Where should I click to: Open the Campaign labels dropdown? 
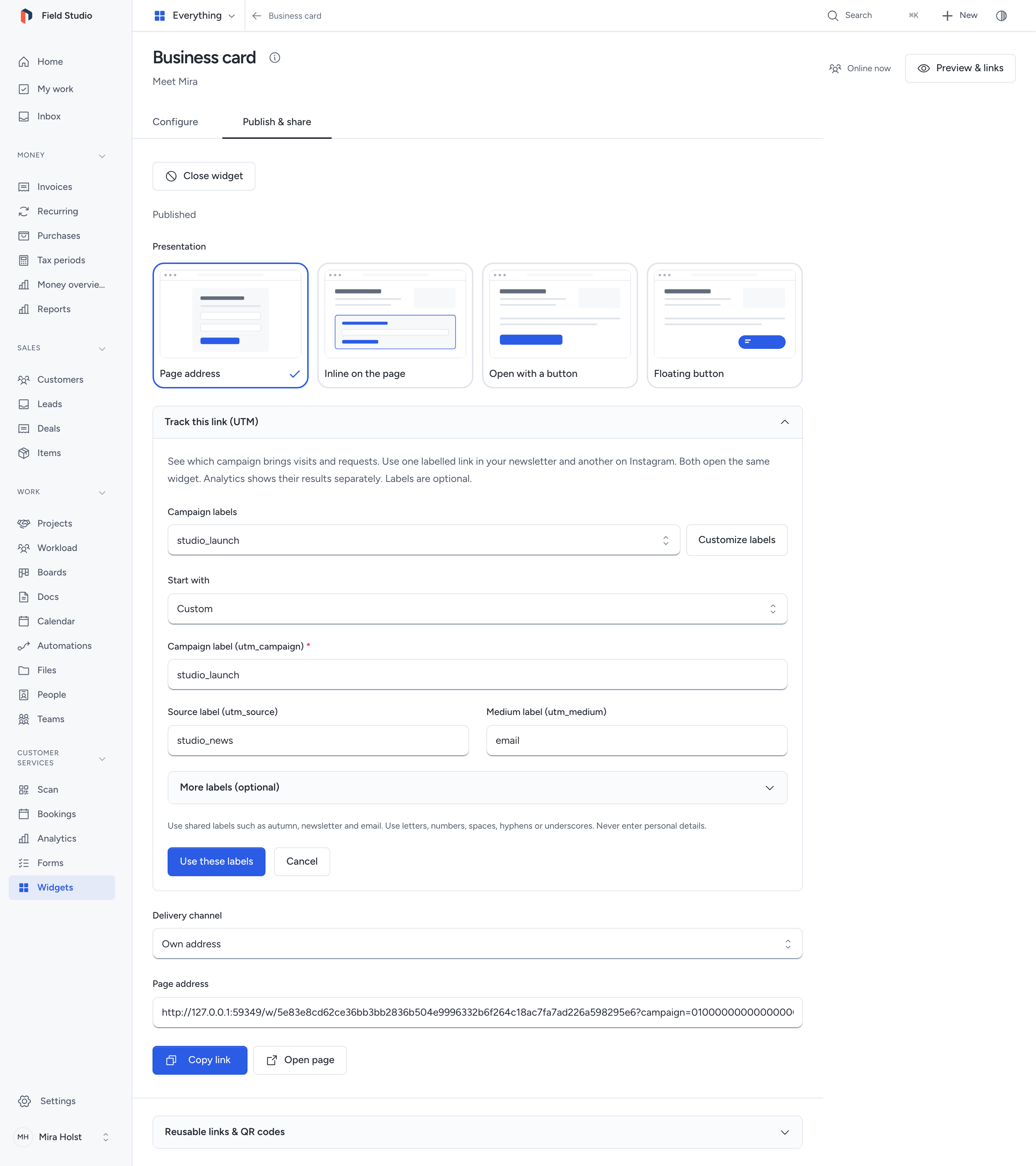coord(423,540)
